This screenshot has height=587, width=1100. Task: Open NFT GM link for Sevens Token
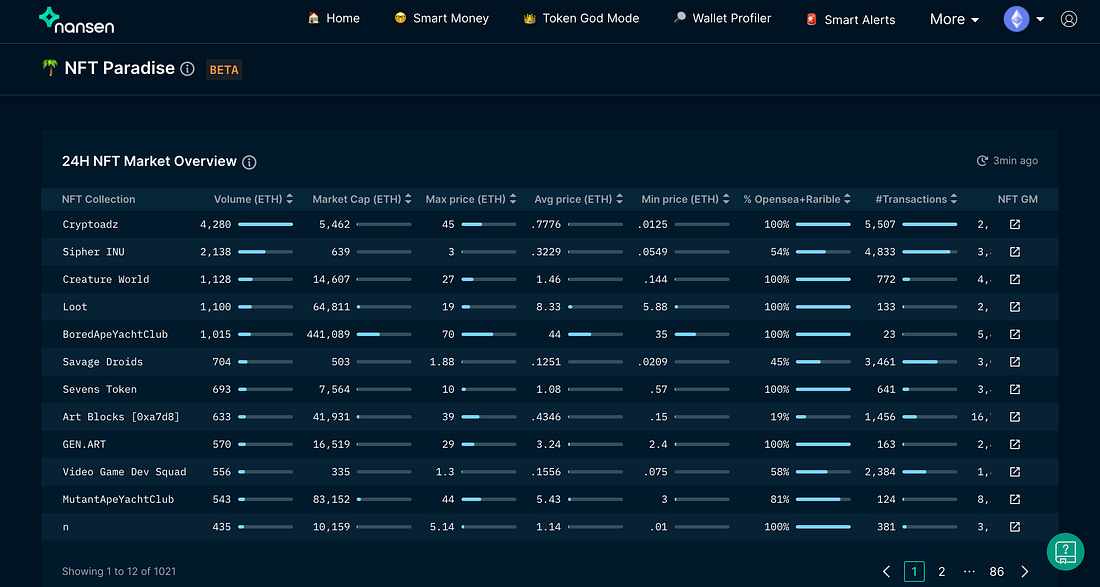(x=1014, y=389)
